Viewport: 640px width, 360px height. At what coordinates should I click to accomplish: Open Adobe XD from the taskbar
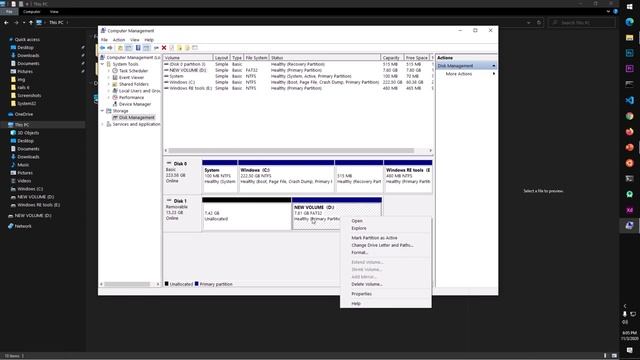point(629,210)
